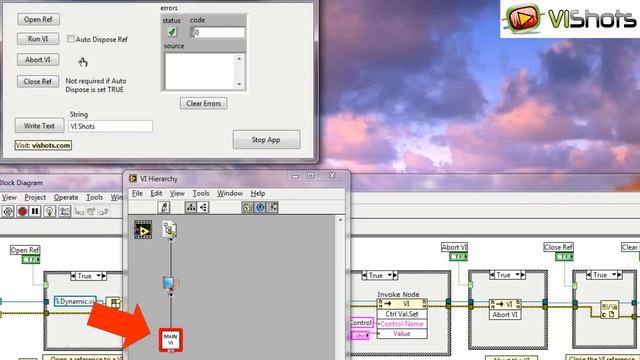The image size is (640, 360).
Task: Select the filmstrip VI icon in the hierarchy
Action: 143,229
